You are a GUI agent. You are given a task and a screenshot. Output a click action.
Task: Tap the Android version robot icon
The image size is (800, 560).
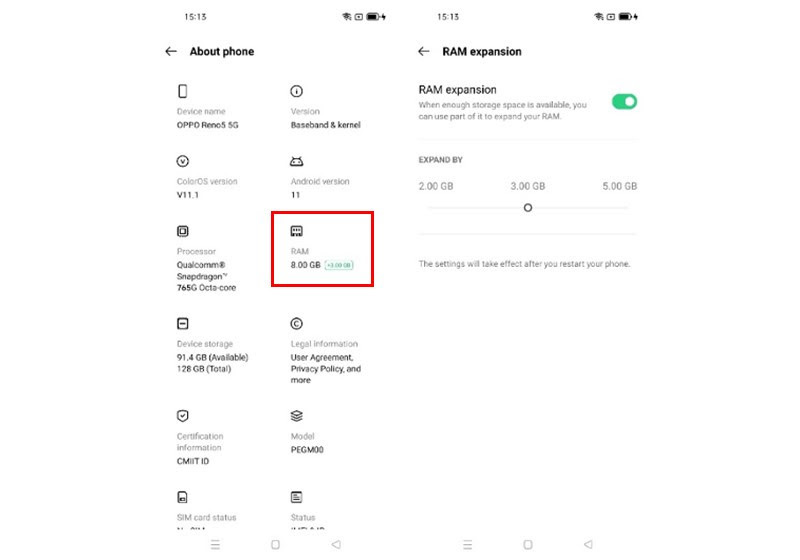pos(296,162)
